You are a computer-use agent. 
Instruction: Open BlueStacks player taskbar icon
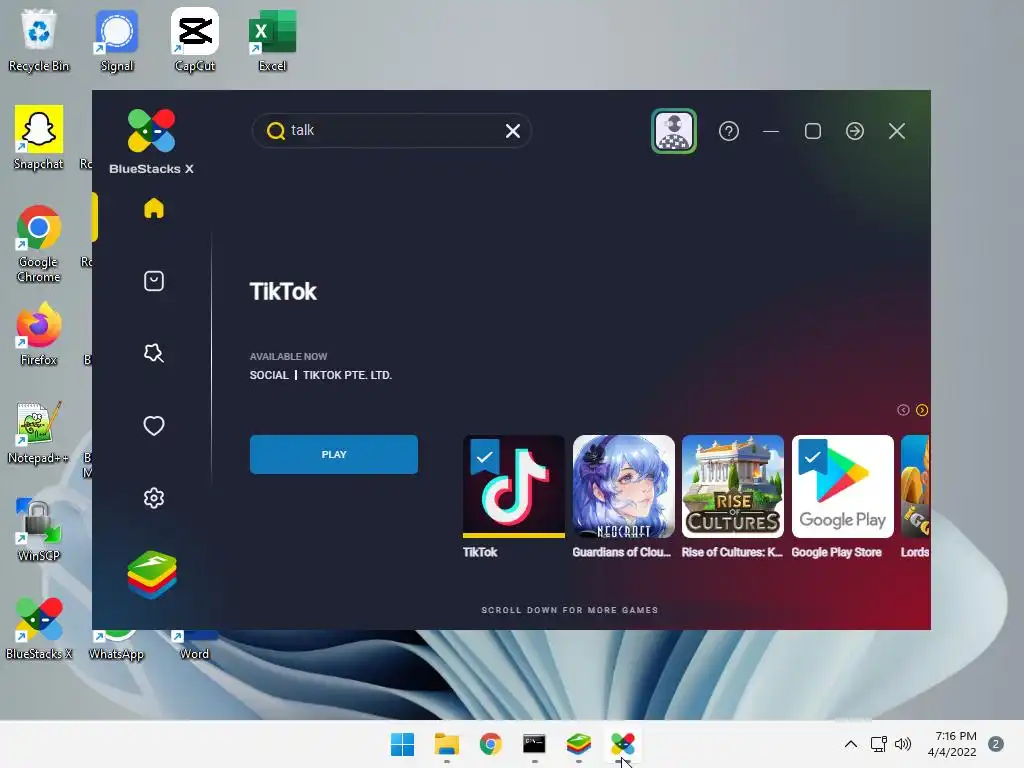click(579, 744)
